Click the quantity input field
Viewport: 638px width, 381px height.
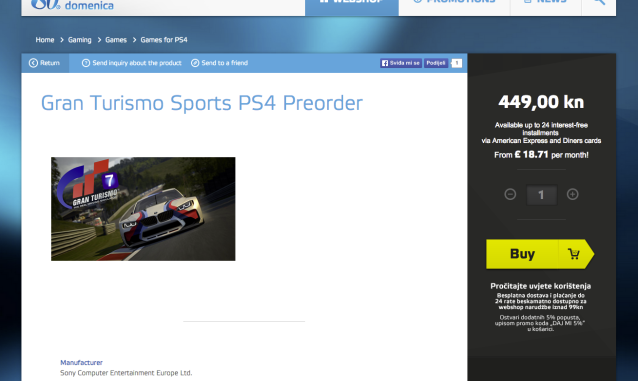pyautogui.click(x=541, y=195)
